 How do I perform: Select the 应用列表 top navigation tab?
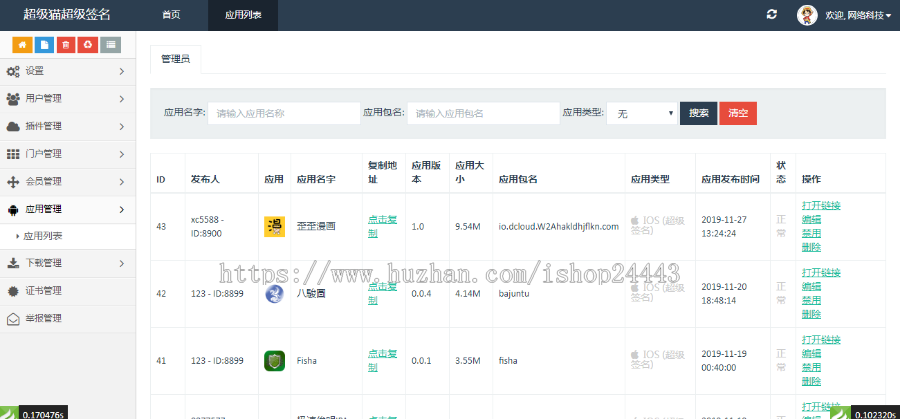point(243,15)
